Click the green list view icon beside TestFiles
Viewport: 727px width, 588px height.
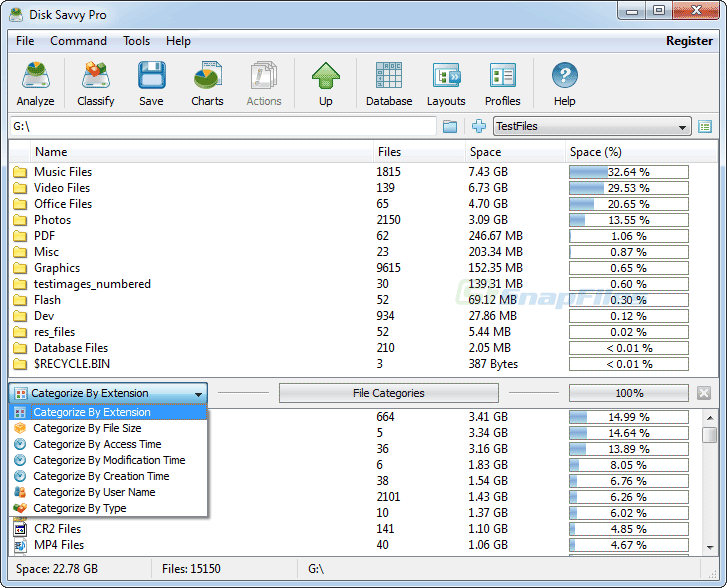(x=705, y=126)
